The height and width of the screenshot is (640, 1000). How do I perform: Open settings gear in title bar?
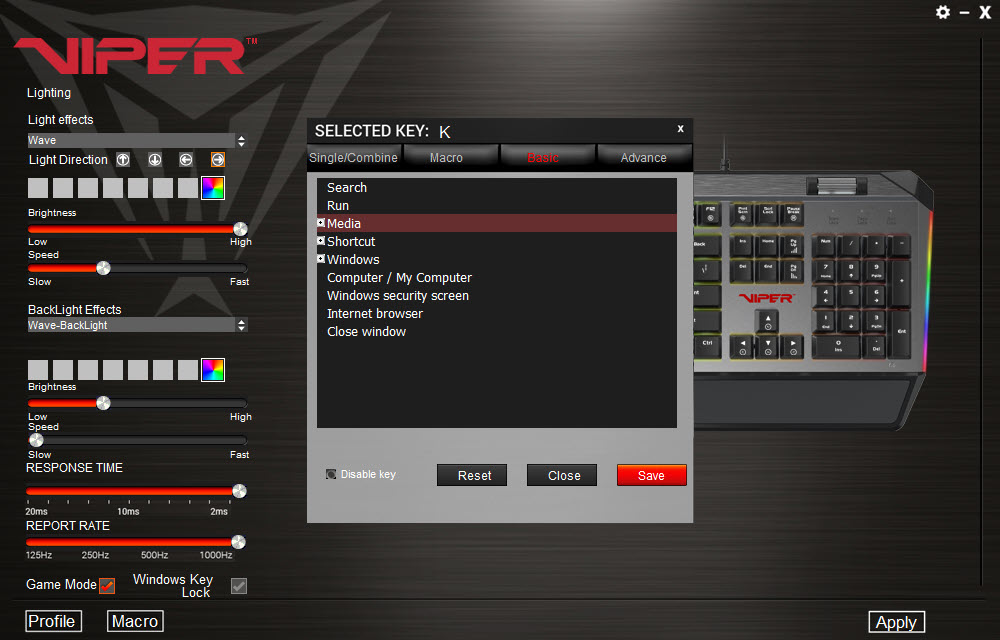(x=943, y=12)
